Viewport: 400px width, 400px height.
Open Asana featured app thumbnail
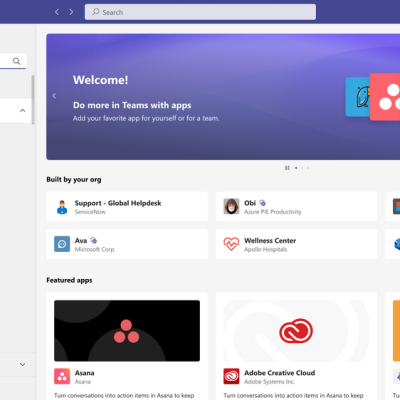point(127,331)
